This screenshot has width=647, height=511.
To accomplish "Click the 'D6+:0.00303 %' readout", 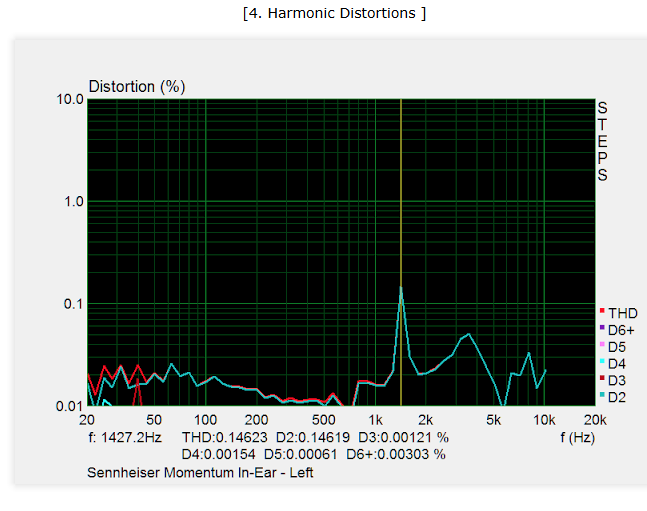I will click(396, 454).
